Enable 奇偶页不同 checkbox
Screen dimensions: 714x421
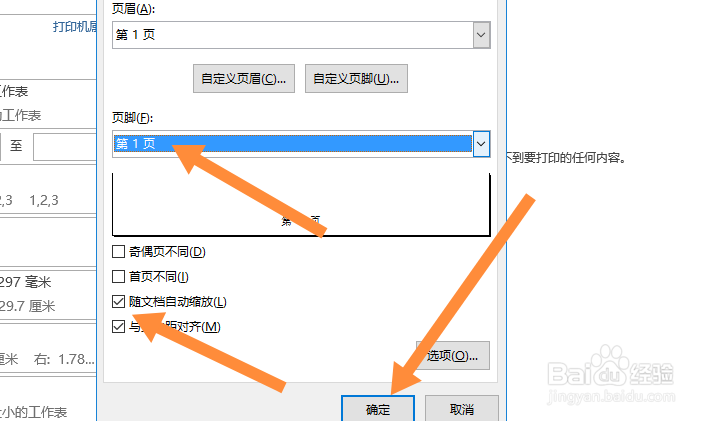[x=118, y=252]
